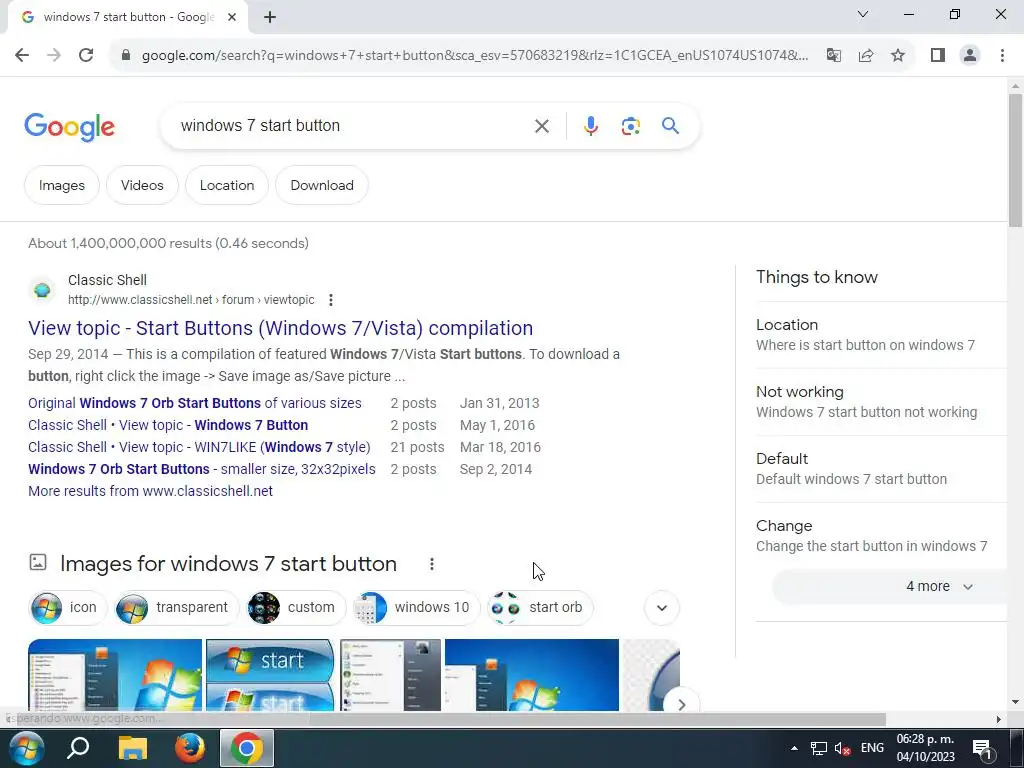Expand the 'Default' item in Things to know
This screenshot has width=1024, height=768.
(x=881, y=469)
